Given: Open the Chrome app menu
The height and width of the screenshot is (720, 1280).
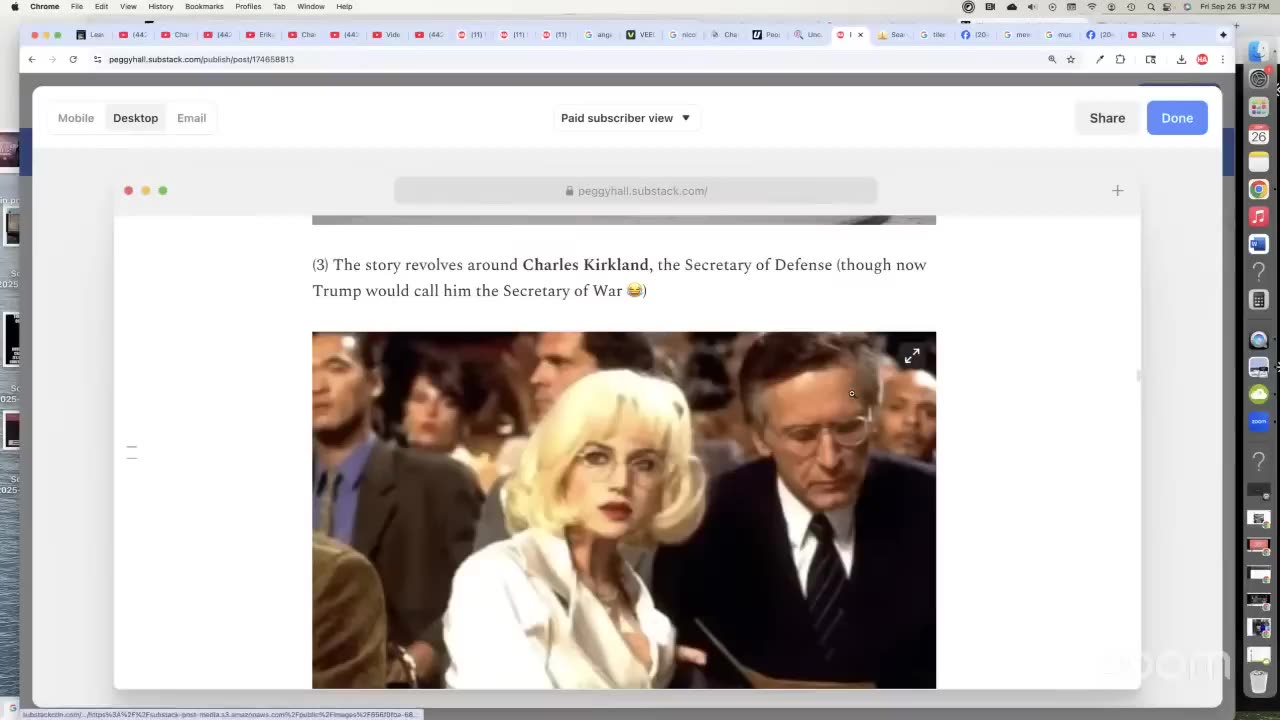Looking at the screenshot, I should 44,6.
